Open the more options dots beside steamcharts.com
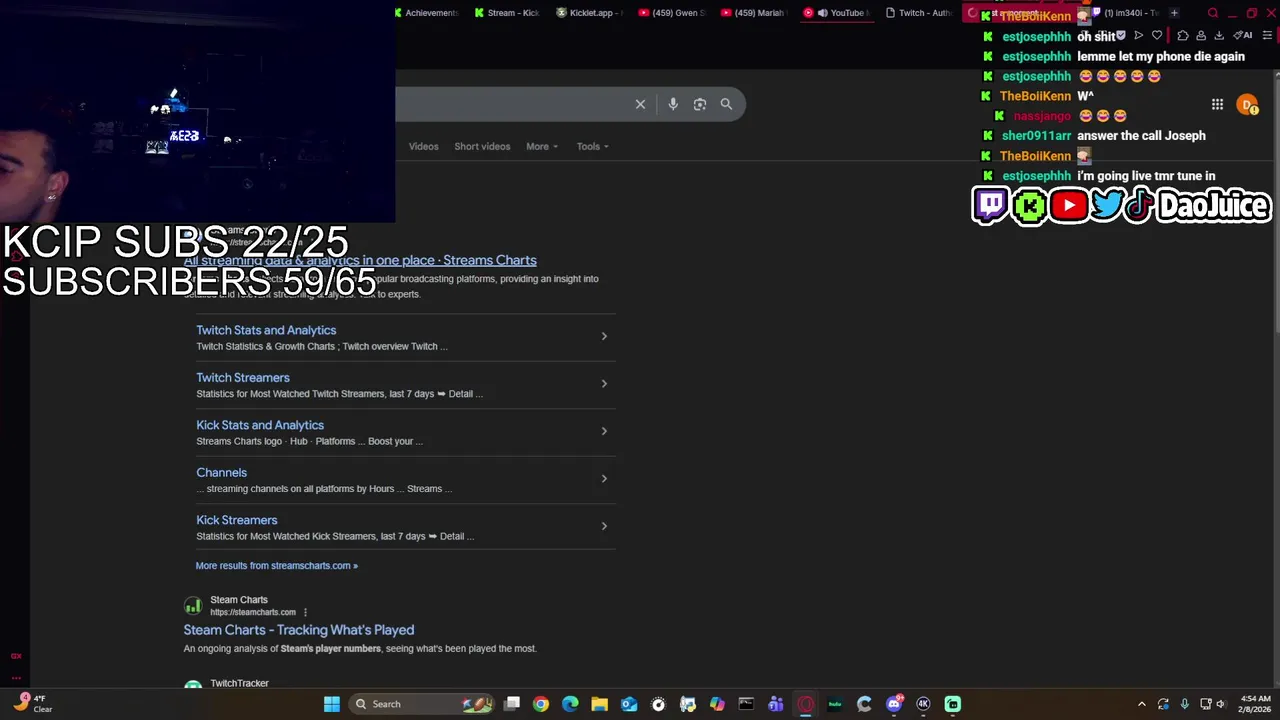 coord(305,612)
